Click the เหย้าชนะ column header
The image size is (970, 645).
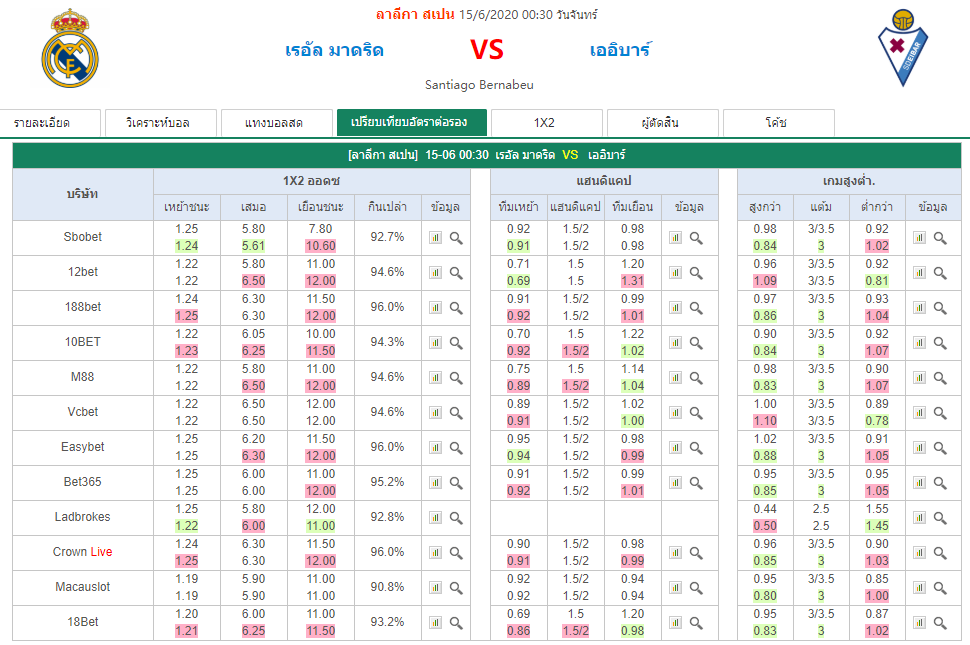click(187, 207)
